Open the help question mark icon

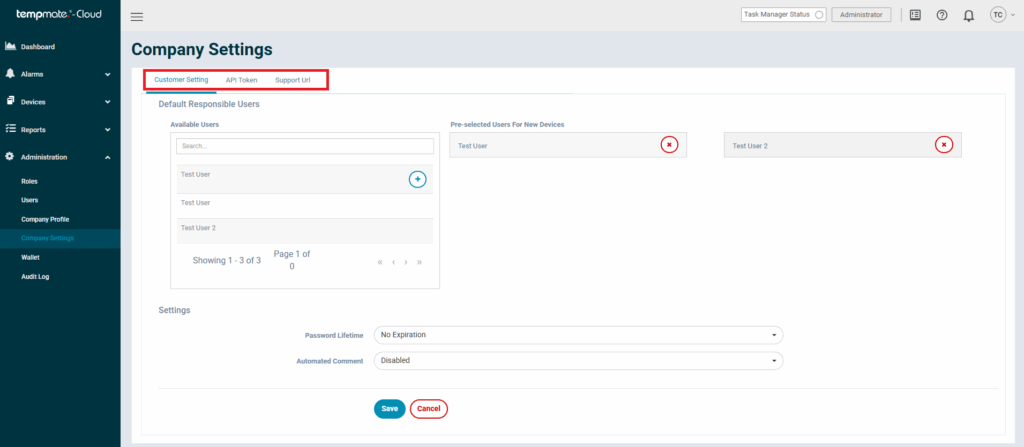[x=942, y=15]
